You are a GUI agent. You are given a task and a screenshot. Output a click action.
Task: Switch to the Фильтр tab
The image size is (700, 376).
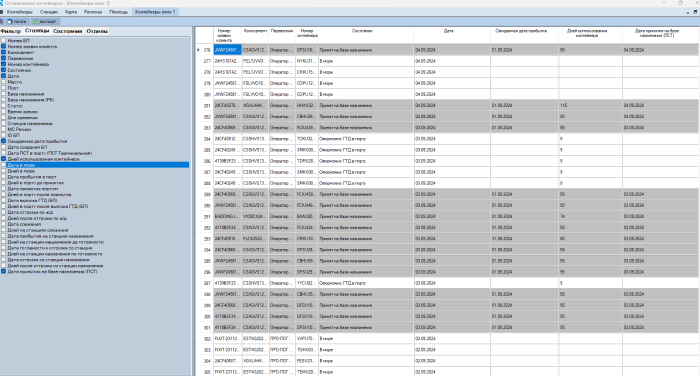coord(11,31)
